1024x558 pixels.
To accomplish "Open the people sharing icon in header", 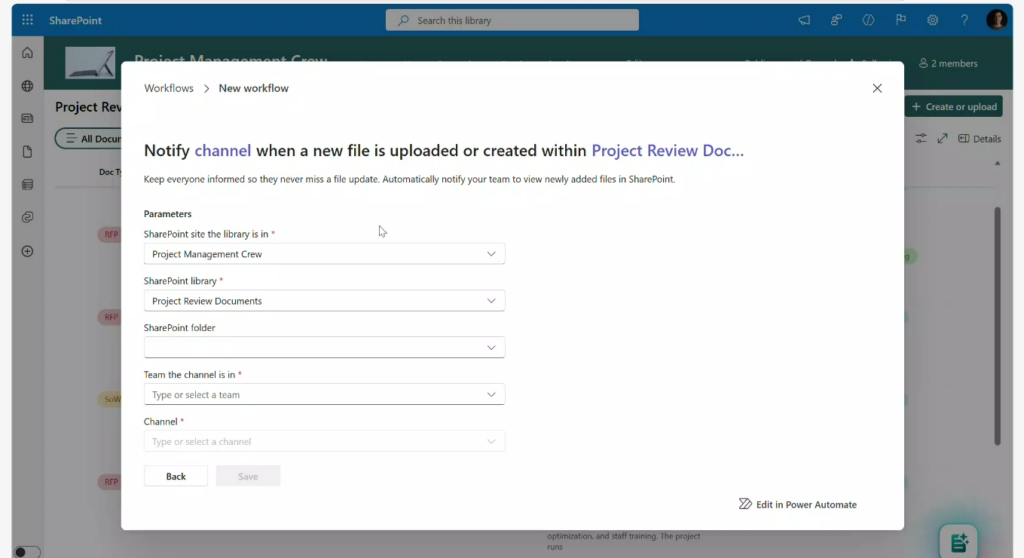I will click(836, 20).
